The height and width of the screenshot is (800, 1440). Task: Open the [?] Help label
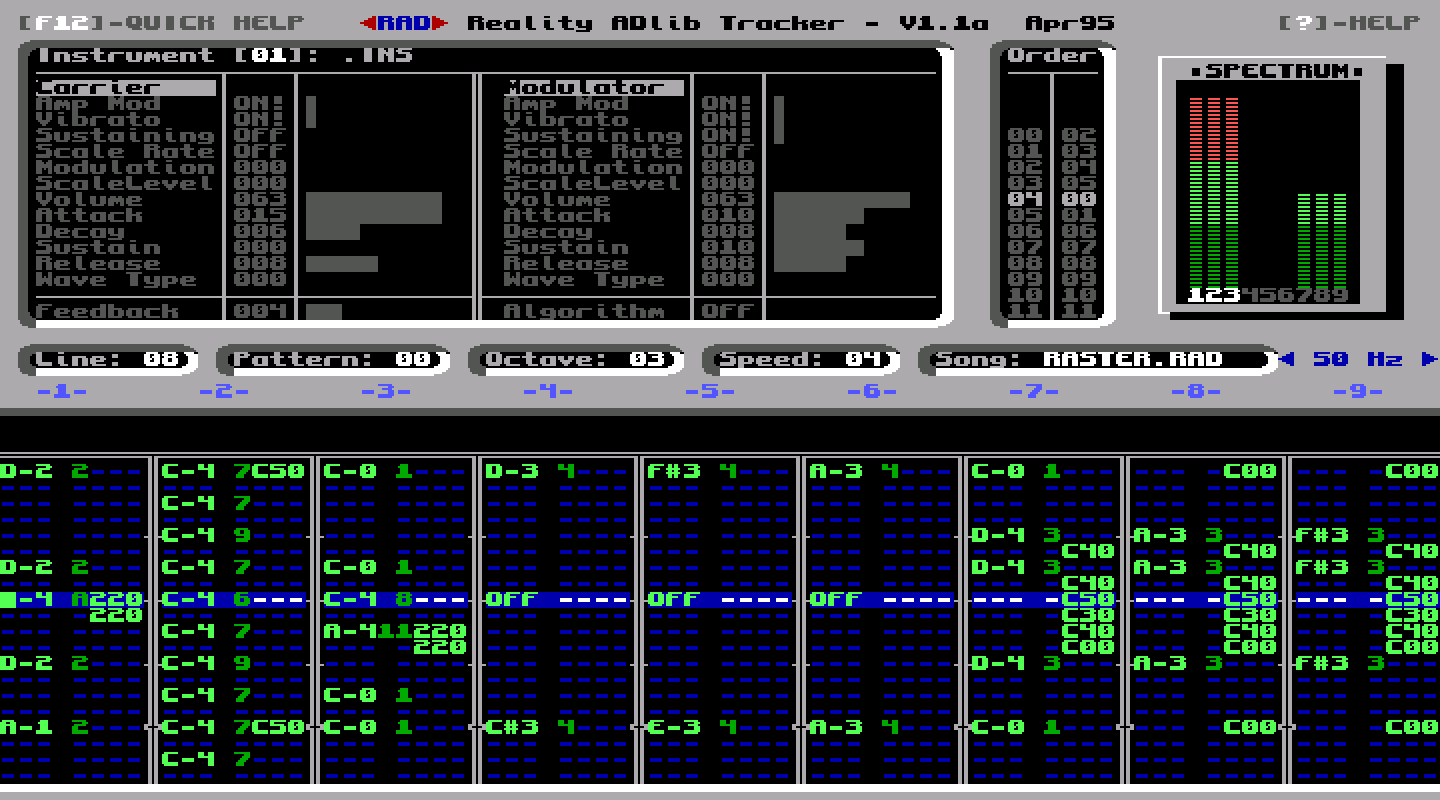pyautogui.click(x=1350, y=23)
